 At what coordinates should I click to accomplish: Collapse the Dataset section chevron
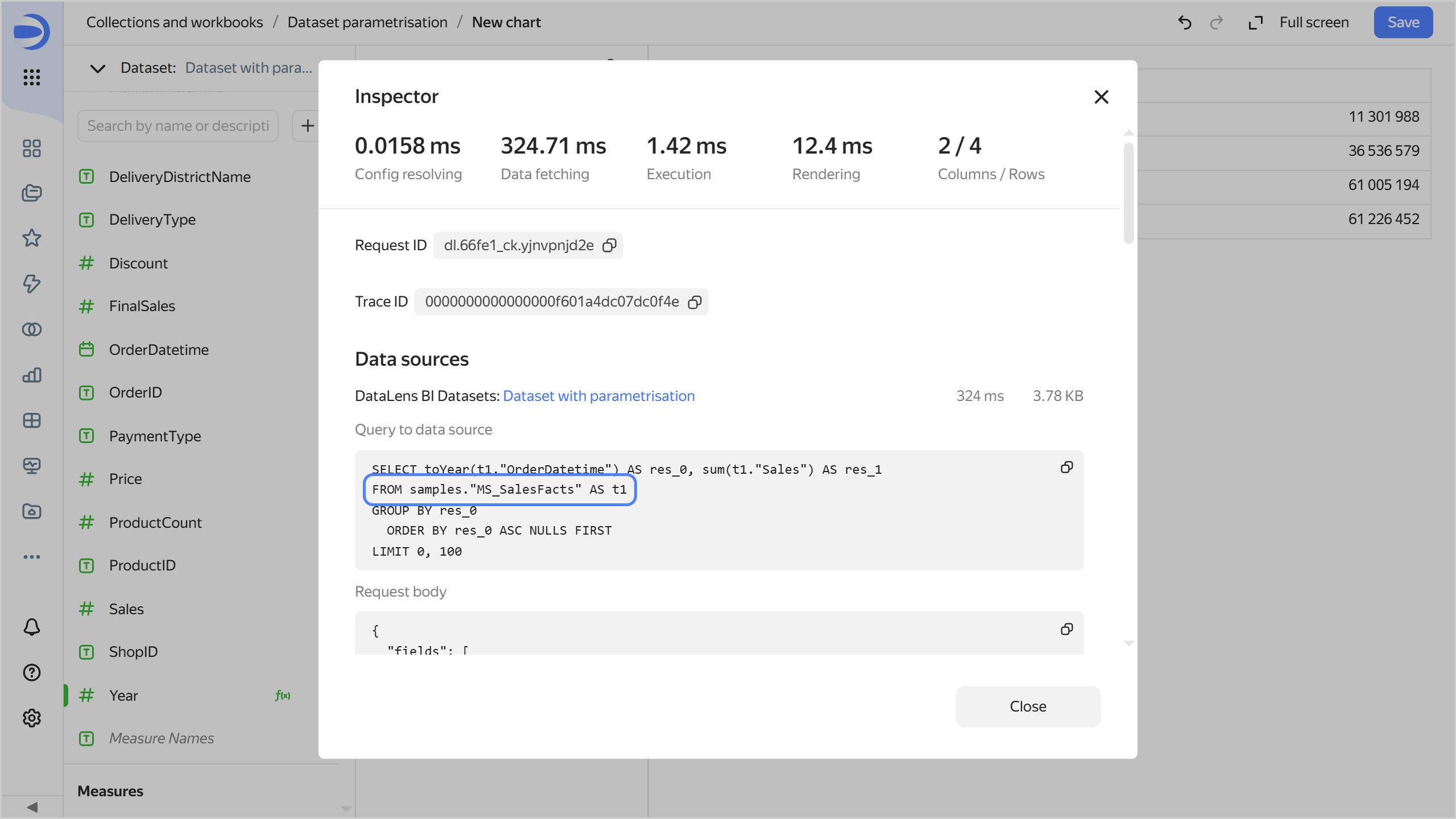coord(98,69)
